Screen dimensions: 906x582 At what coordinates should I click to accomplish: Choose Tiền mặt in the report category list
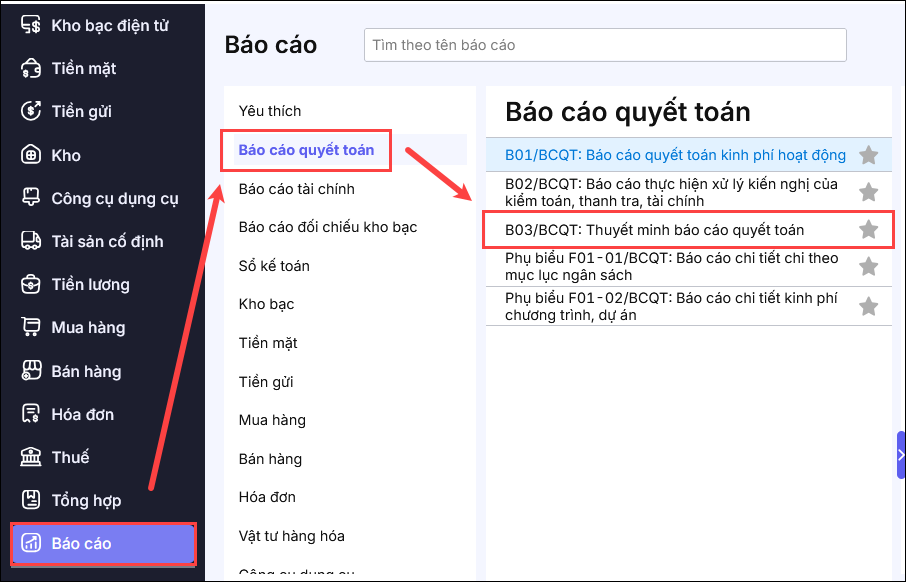coord(268,343)
